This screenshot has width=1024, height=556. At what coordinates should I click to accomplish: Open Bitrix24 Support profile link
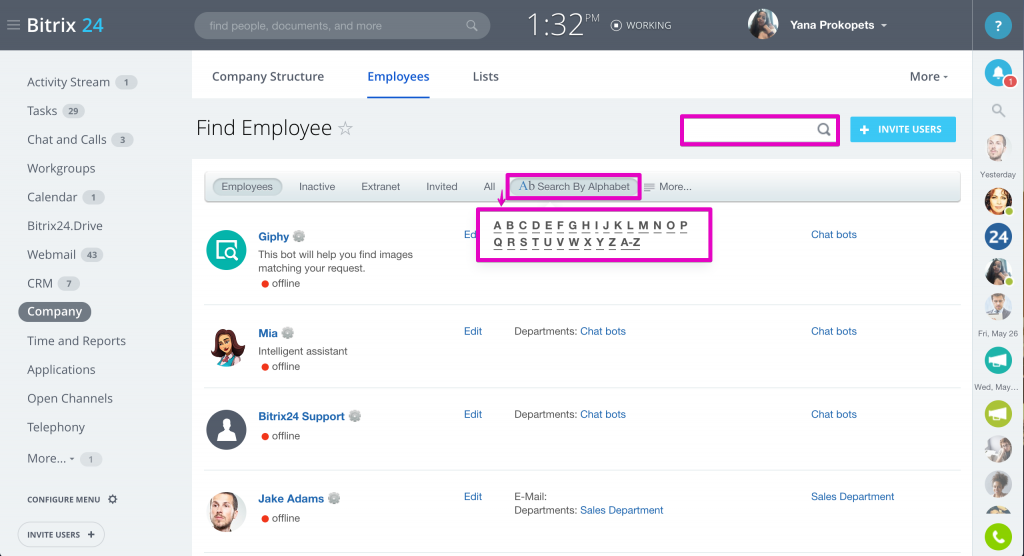coord(301,416)
